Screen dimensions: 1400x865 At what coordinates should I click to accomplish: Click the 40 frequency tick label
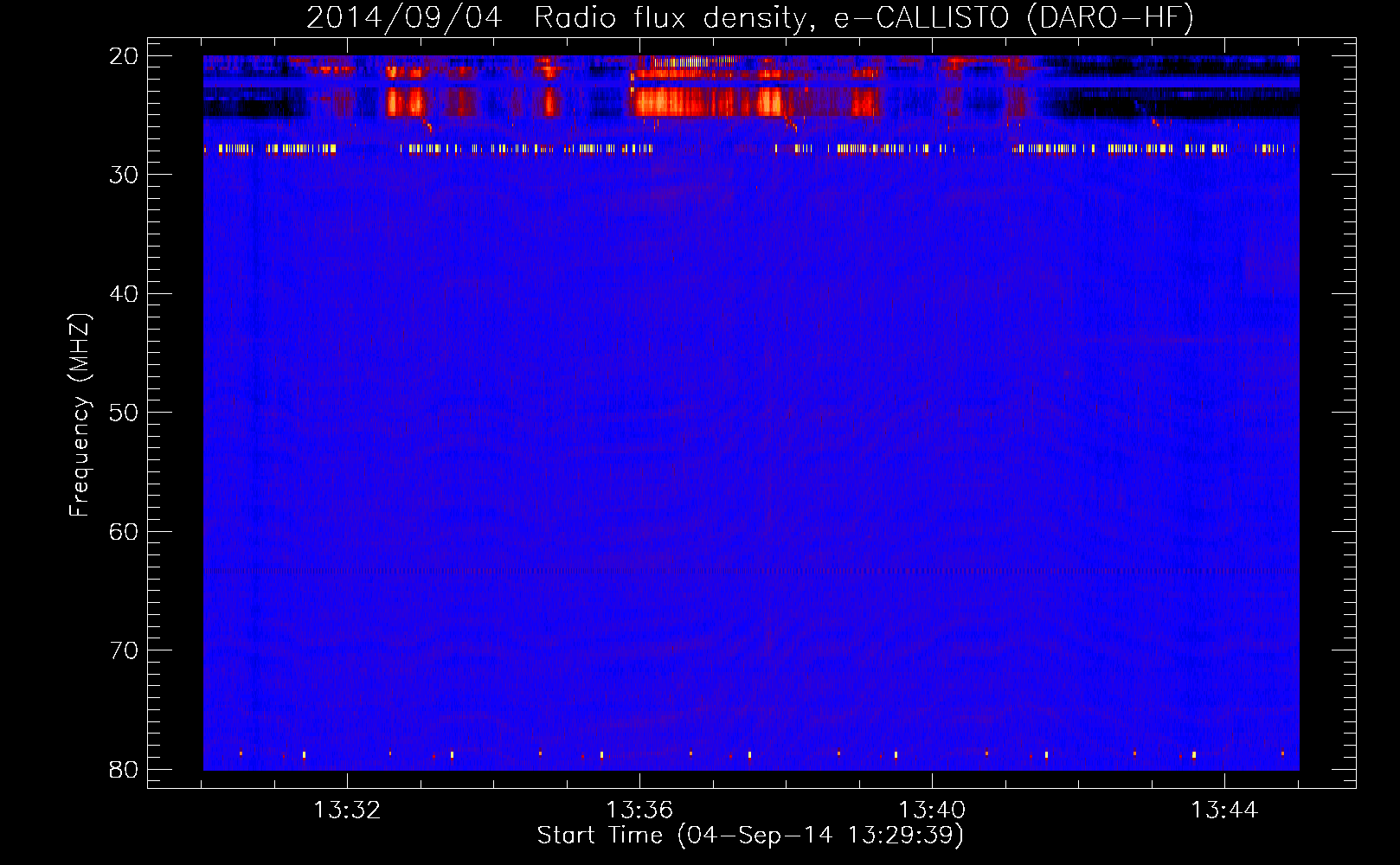[x=124, y=294]
